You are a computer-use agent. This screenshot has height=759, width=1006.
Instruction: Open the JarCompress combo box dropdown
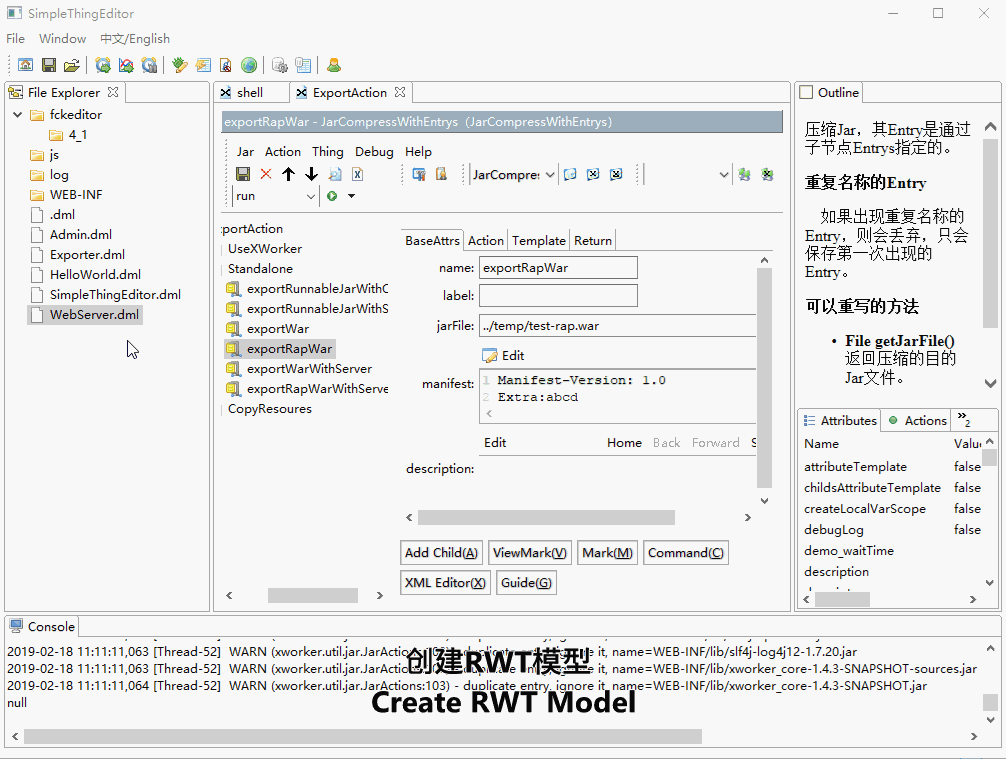point(550,175)
